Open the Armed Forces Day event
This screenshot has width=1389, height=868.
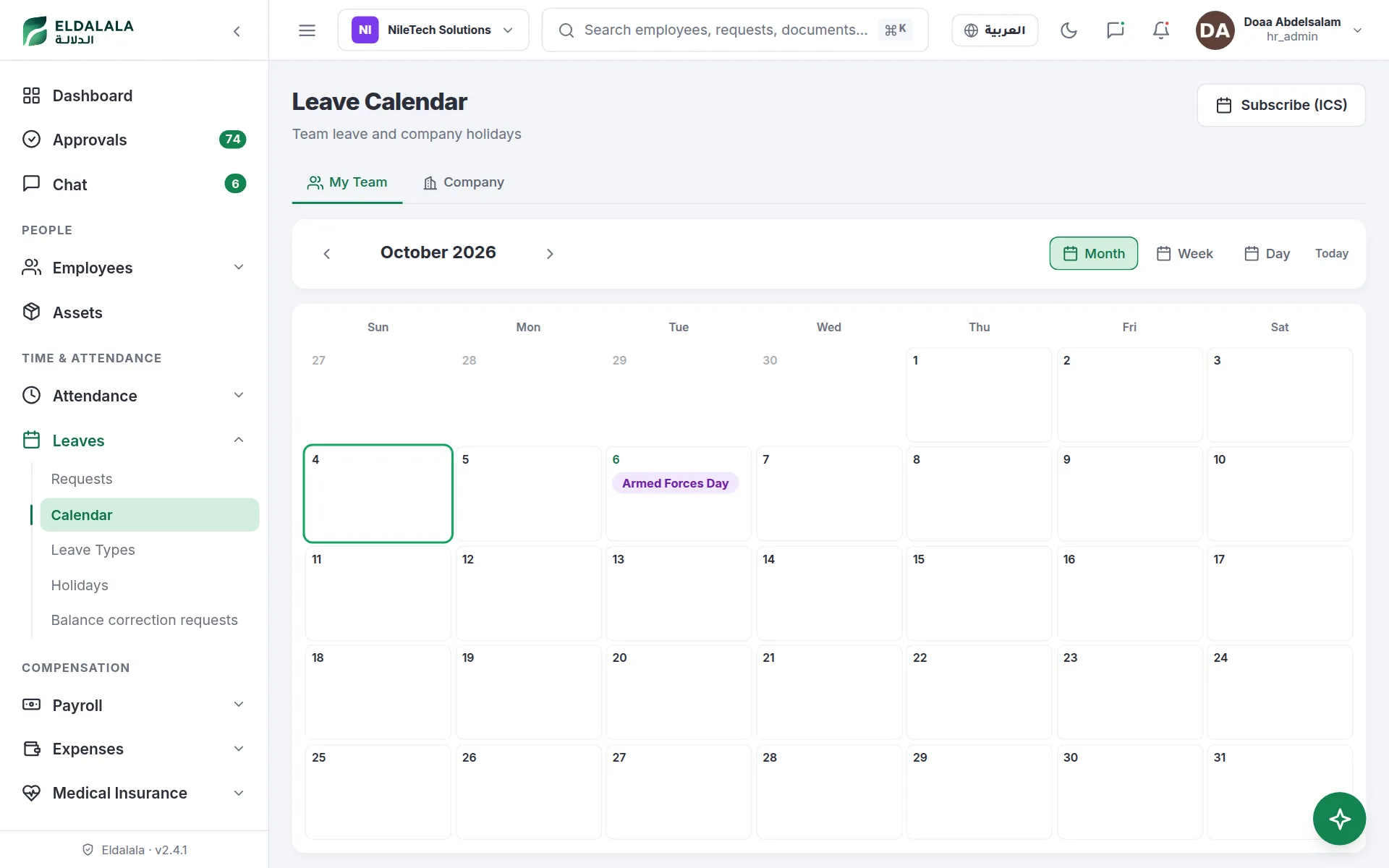675,483
